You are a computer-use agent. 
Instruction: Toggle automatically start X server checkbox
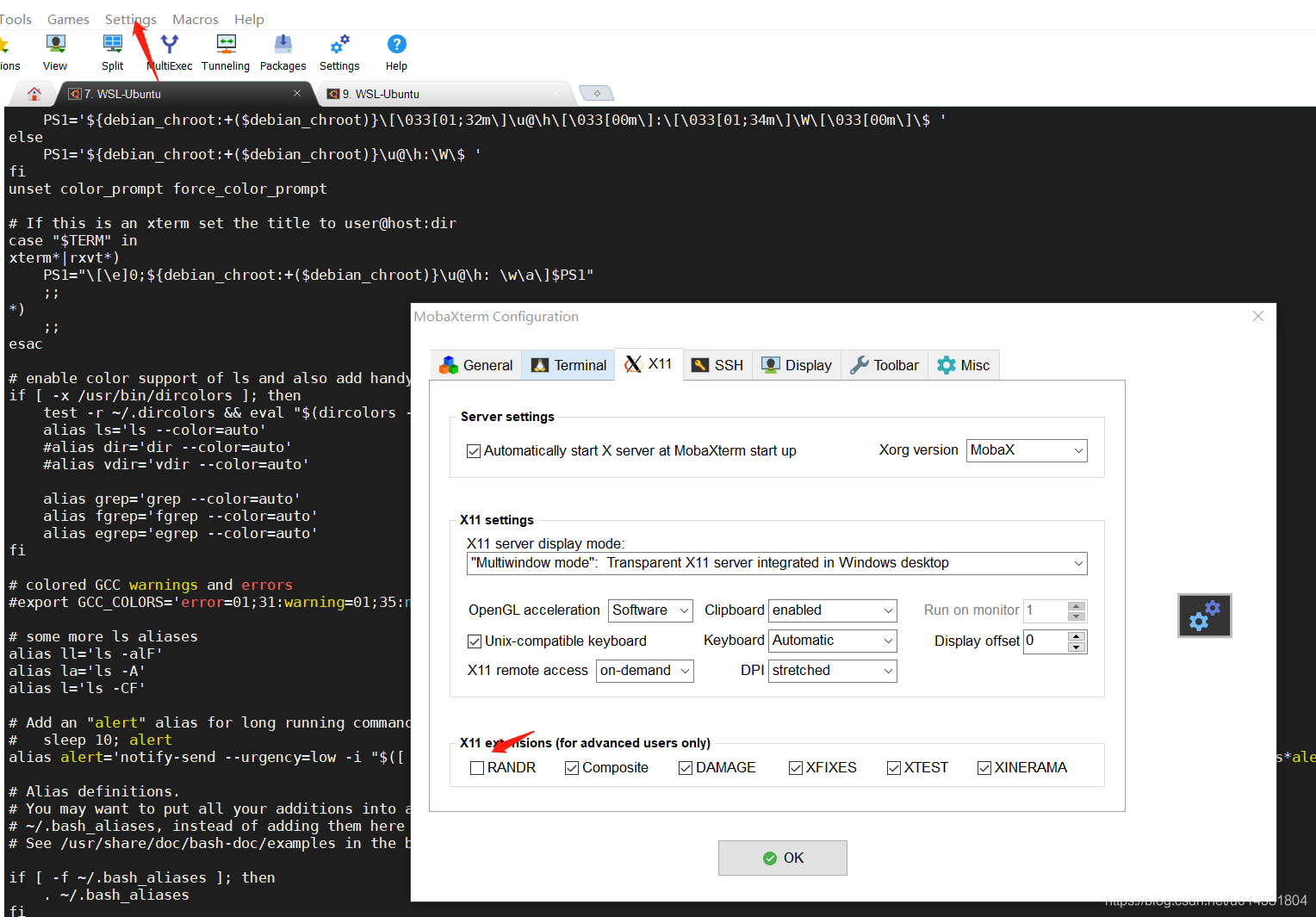pos(474,451)
